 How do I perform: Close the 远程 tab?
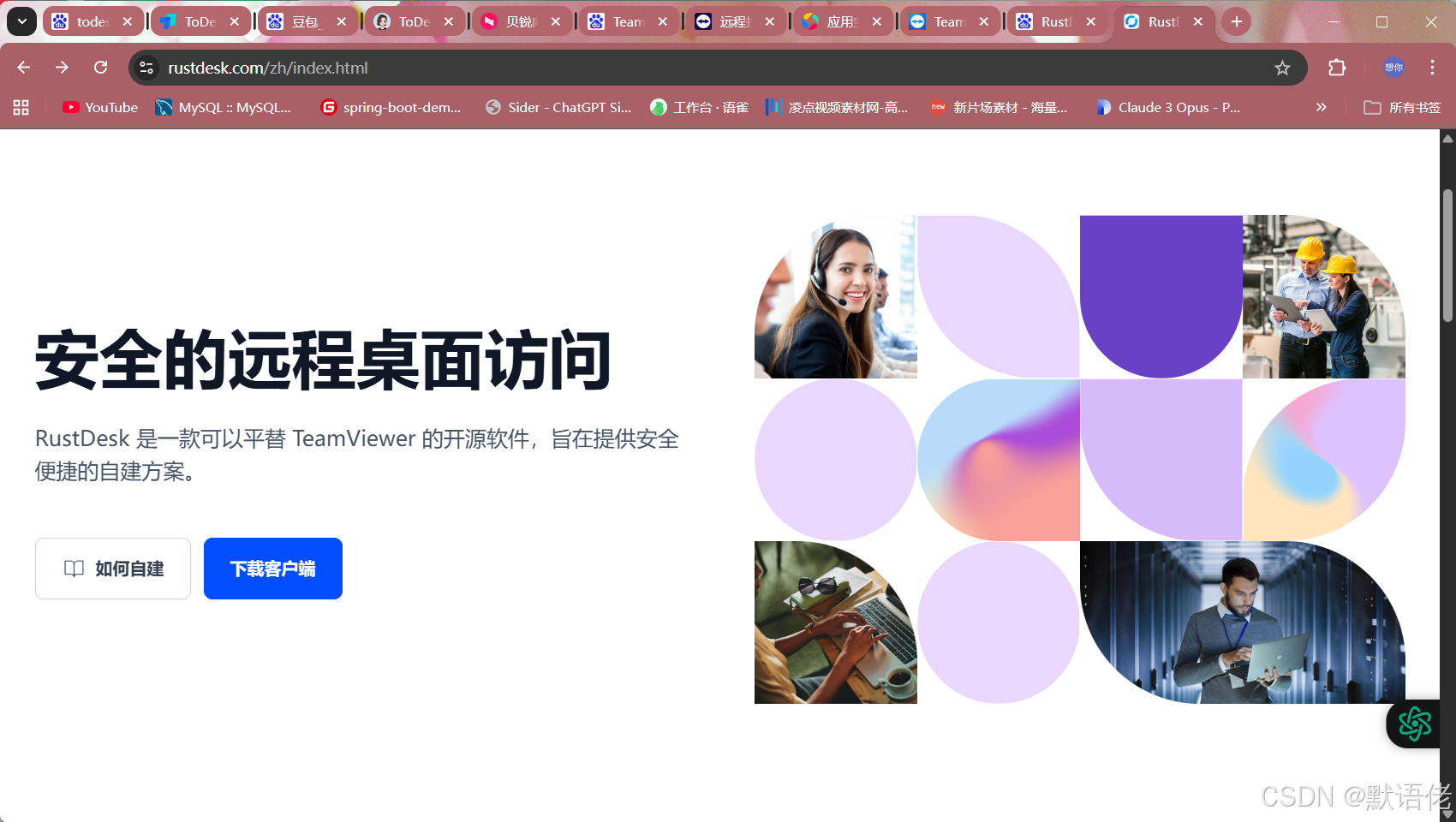click(770, 21)
